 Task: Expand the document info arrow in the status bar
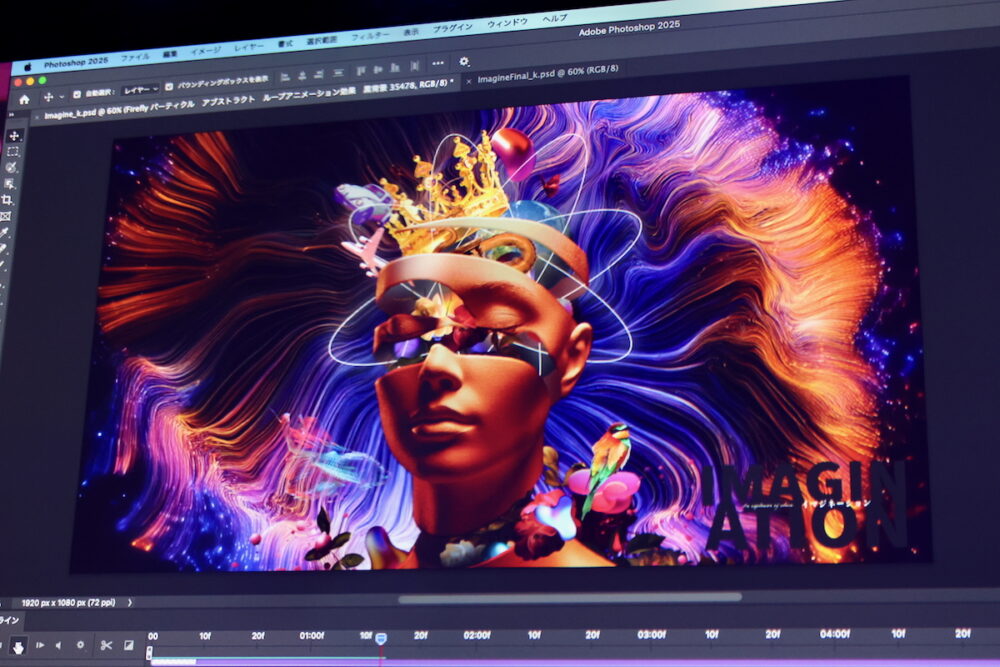129,602
